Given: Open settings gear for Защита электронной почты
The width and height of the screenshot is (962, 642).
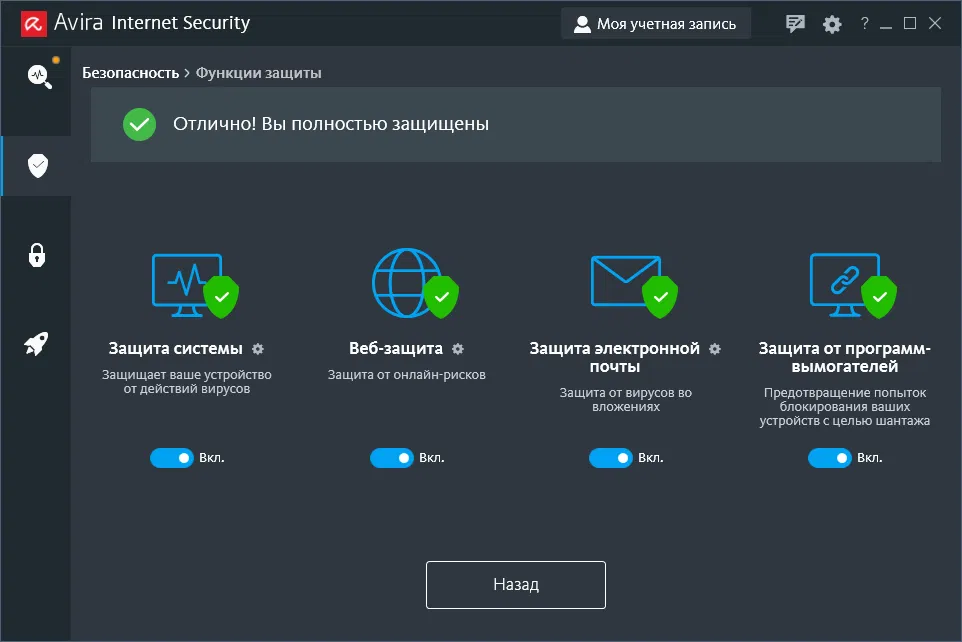Looking at the screenshot, I should click(714, 349).
